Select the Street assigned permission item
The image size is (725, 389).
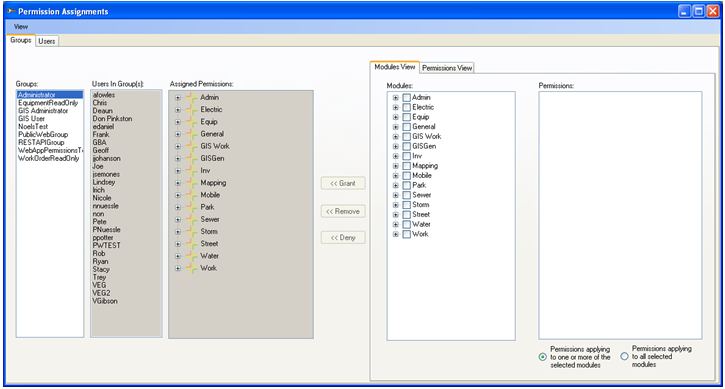(209, 244)
